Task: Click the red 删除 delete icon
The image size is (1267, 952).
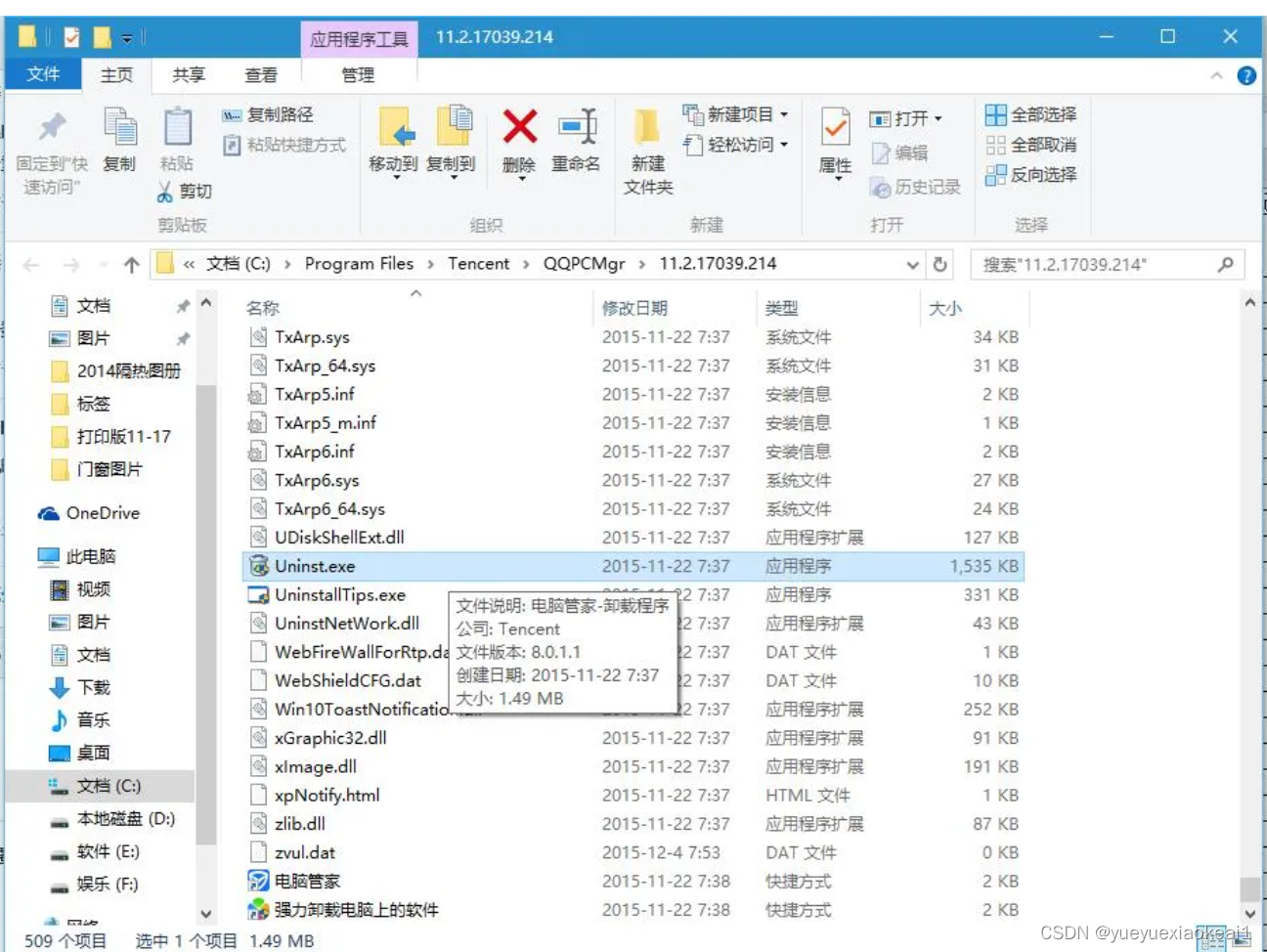Action: tap(519, 127)
